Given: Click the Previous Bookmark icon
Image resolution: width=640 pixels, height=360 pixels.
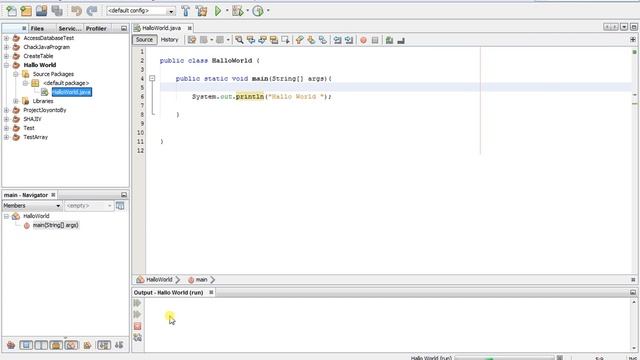Looking at the screenshot, I should (x=300, y=40).
